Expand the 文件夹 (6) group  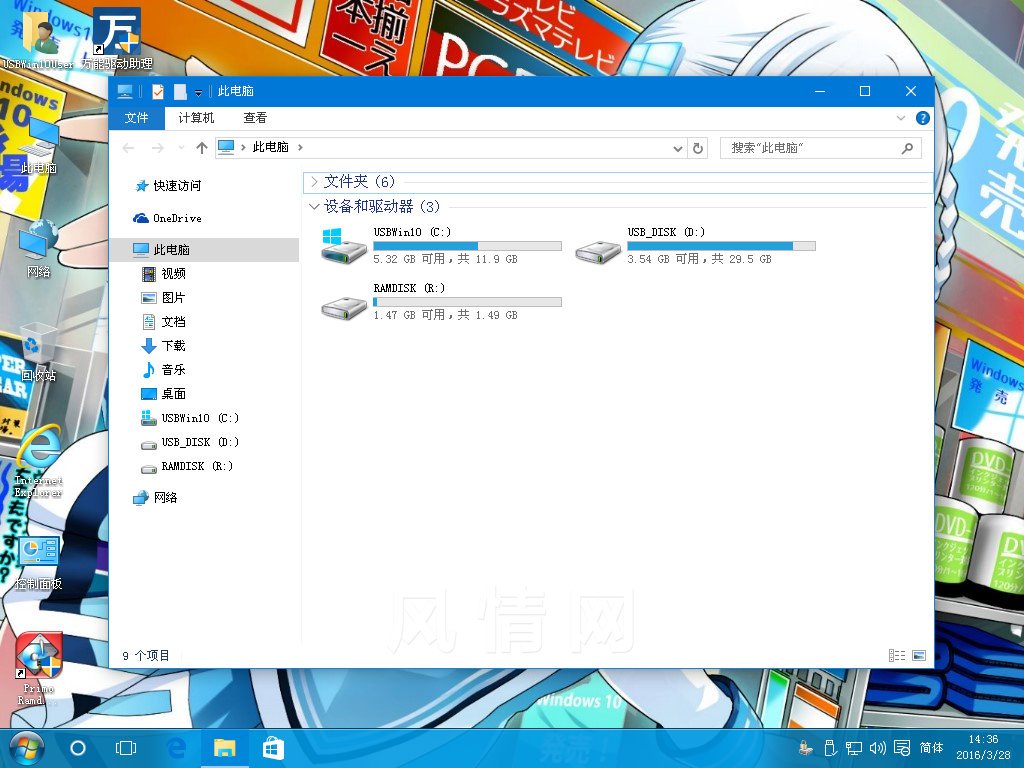point(314,182)
